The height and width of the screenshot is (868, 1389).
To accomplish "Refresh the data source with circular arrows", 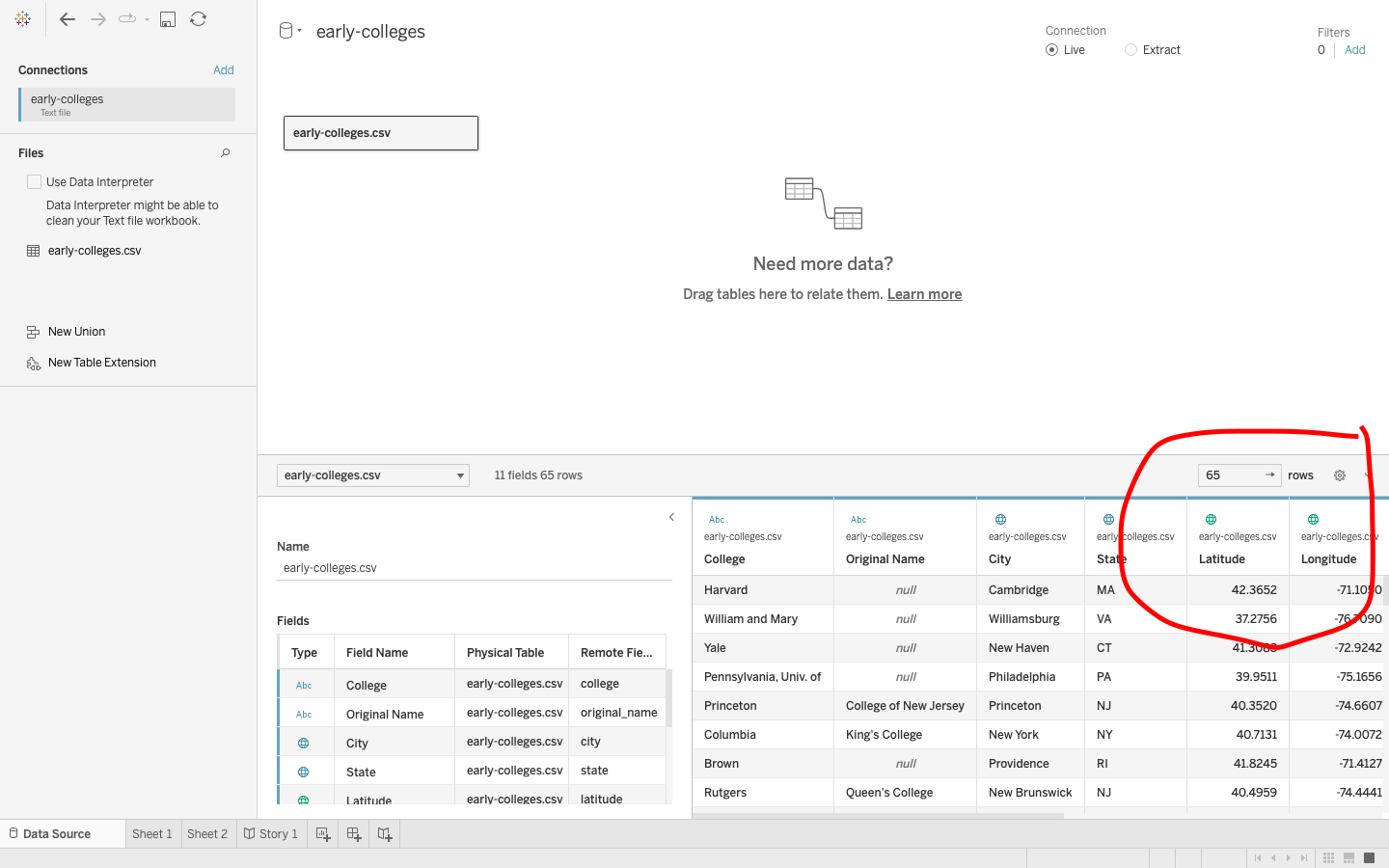I will [x=198, y=19].
